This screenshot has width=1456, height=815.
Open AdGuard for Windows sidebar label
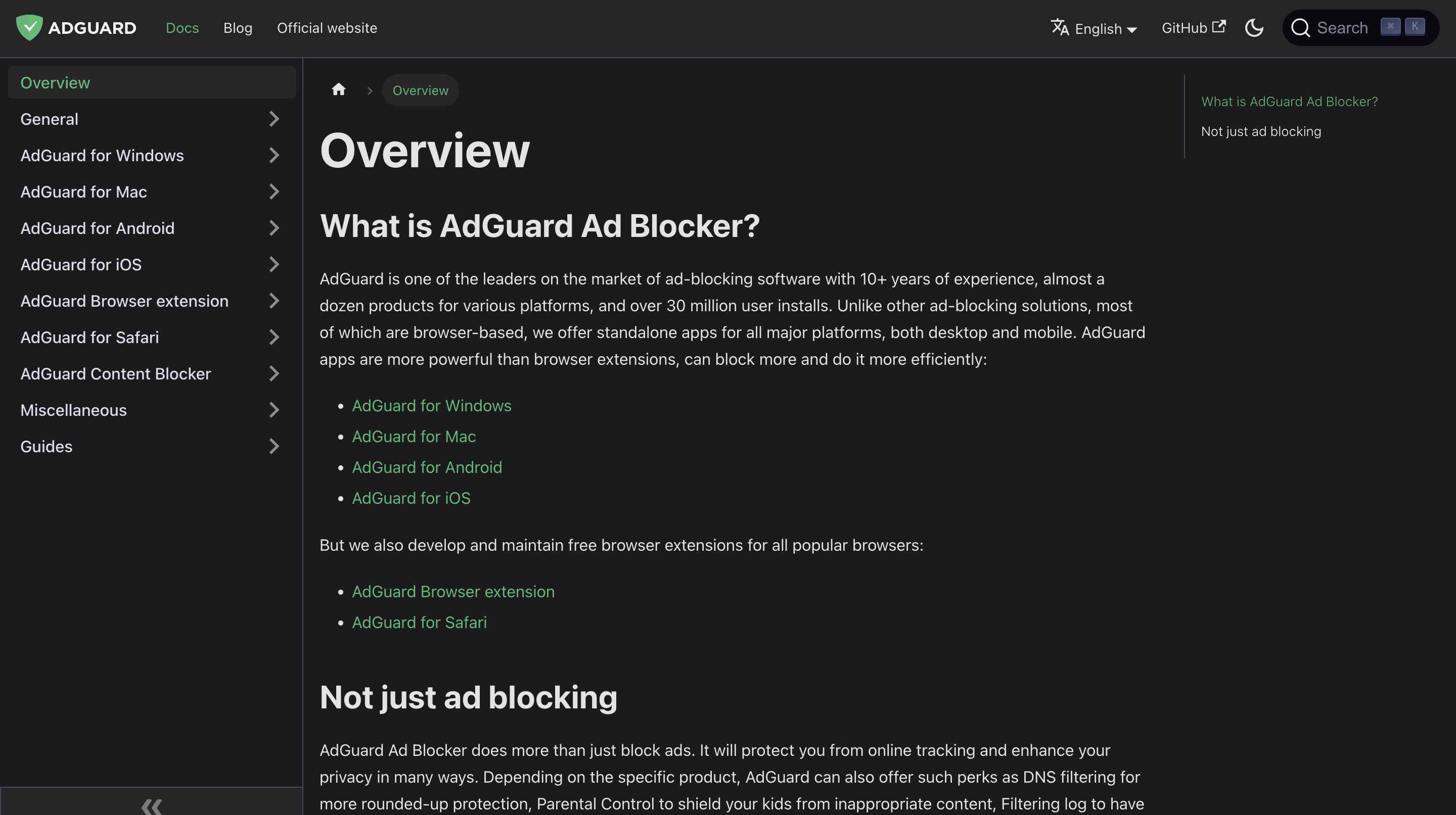coord(102,155)
